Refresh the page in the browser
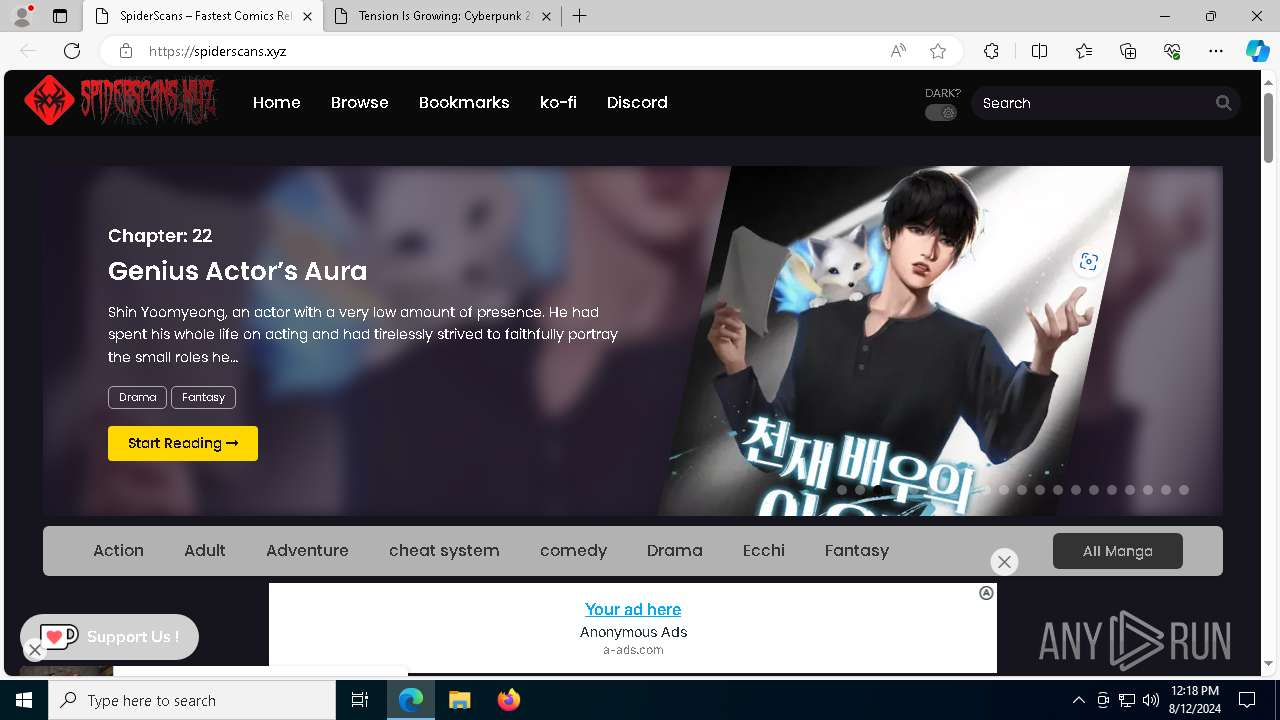1280x720 pixels. pyautogui.click(x=72, y=51)
